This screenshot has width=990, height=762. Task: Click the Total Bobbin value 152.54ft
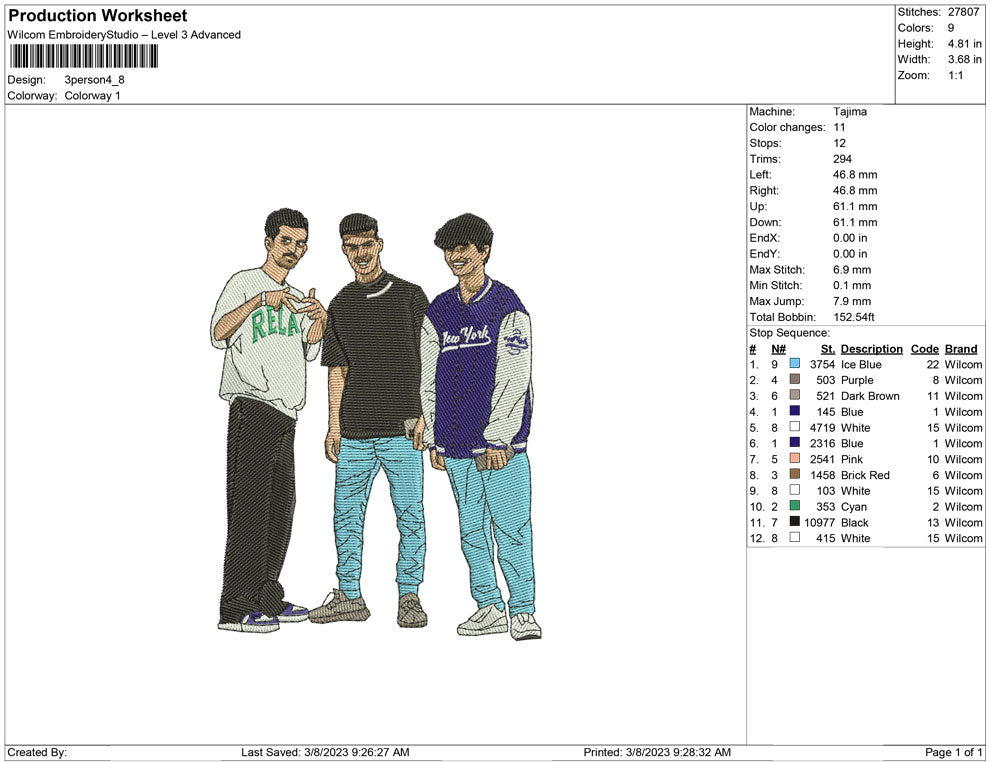pos(854,317)
